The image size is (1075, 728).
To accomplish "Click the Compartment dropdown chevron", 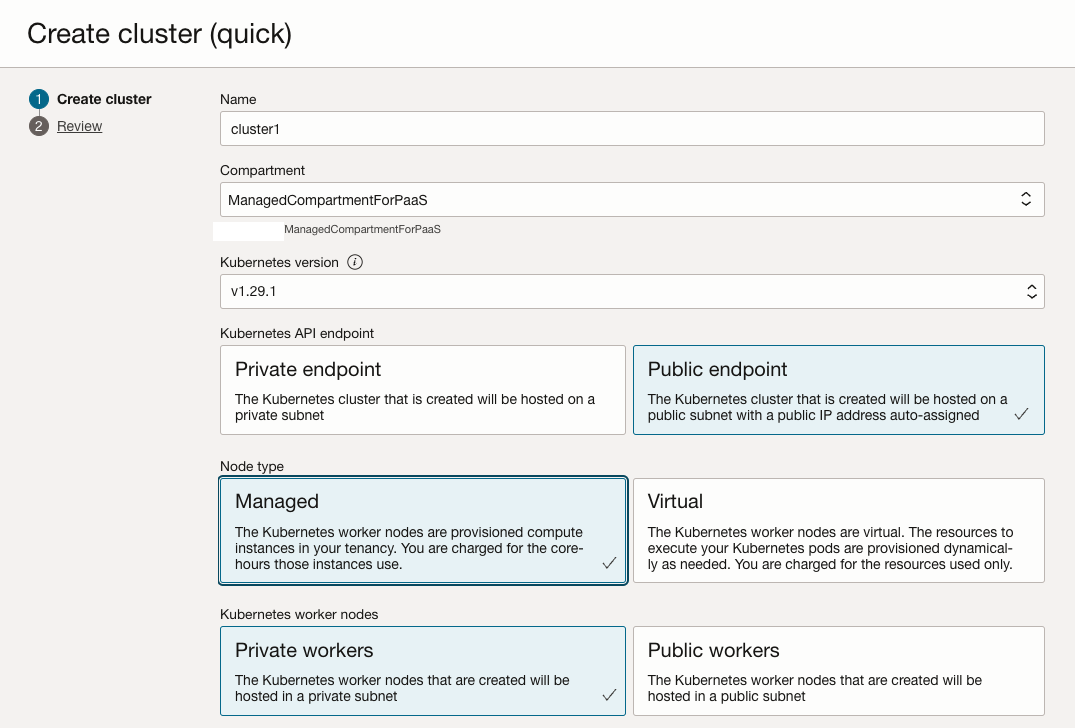I will [1026, 199].
